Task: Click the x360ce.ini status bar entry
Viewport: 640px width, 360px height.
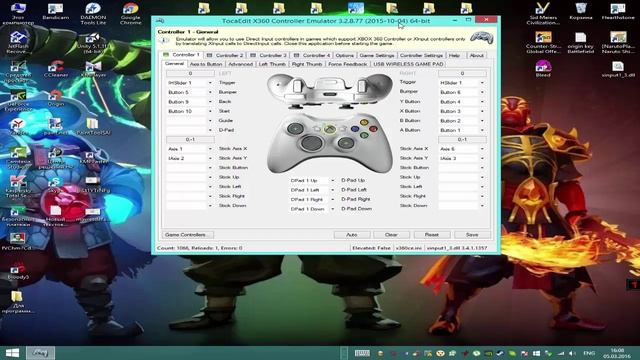Action: coord(409,248)
